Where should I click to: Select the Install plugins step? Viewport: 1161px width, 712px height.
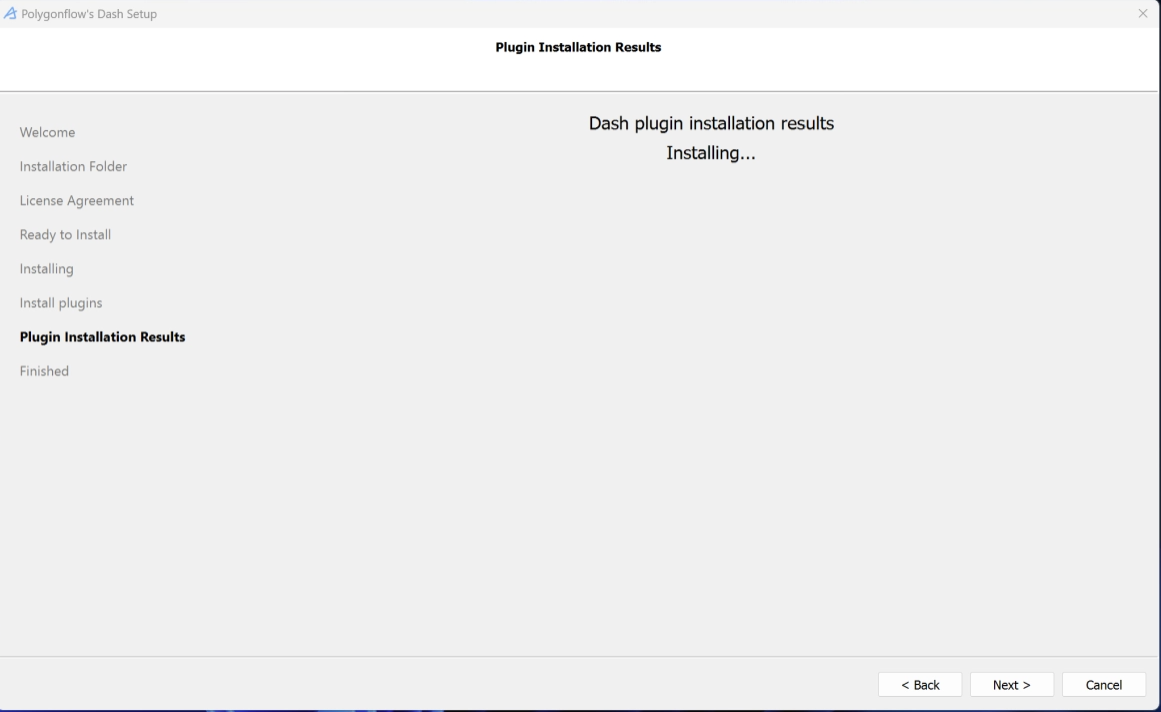click(x=61, y=302)
